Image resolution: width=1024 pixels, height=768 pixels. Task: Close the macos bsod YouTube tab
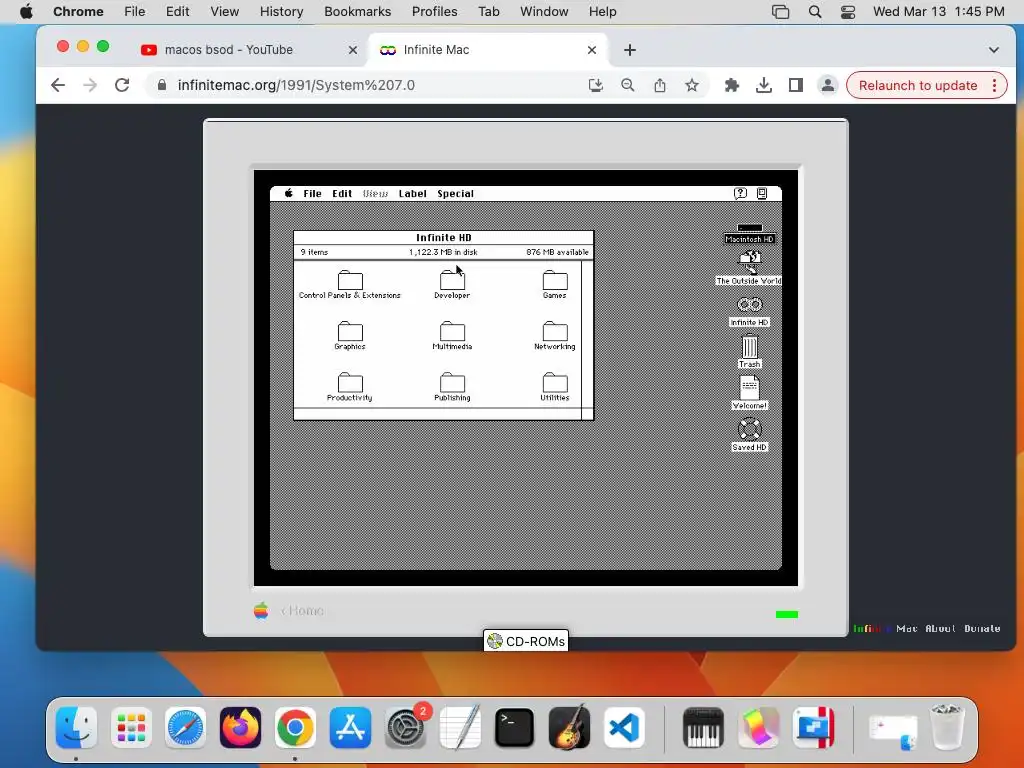point(353,50)
